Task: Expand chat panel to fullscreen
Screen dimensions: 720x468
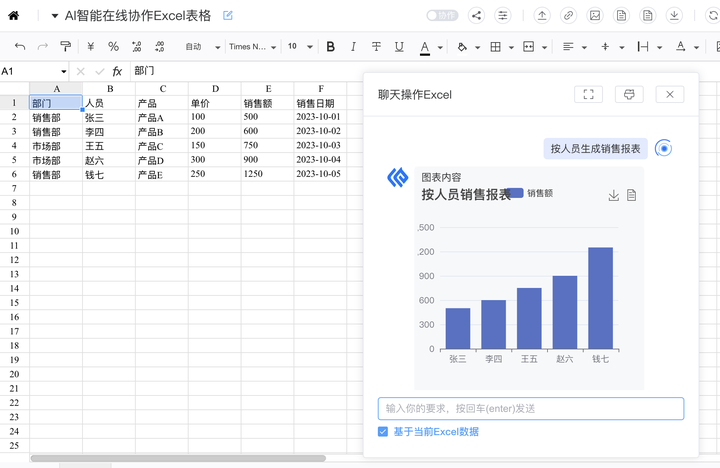Action: (588, 95)
